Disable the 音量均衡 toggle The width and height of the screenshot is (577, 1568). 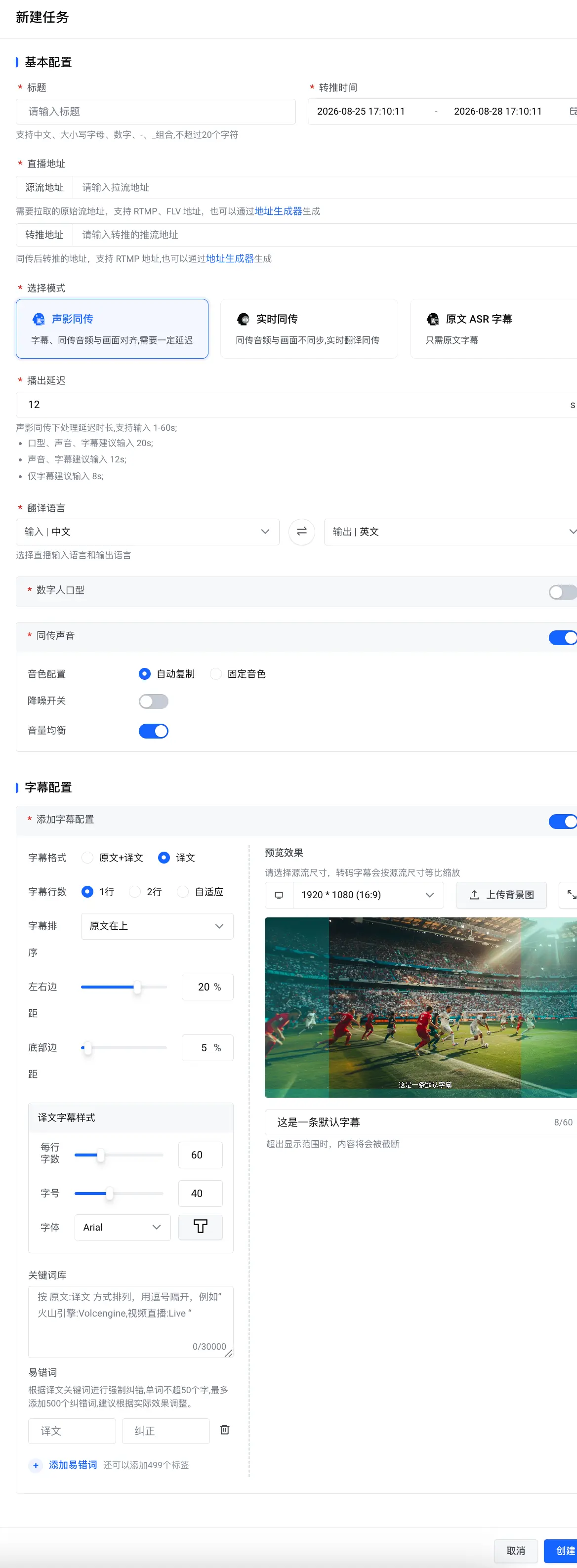[153, 731]
